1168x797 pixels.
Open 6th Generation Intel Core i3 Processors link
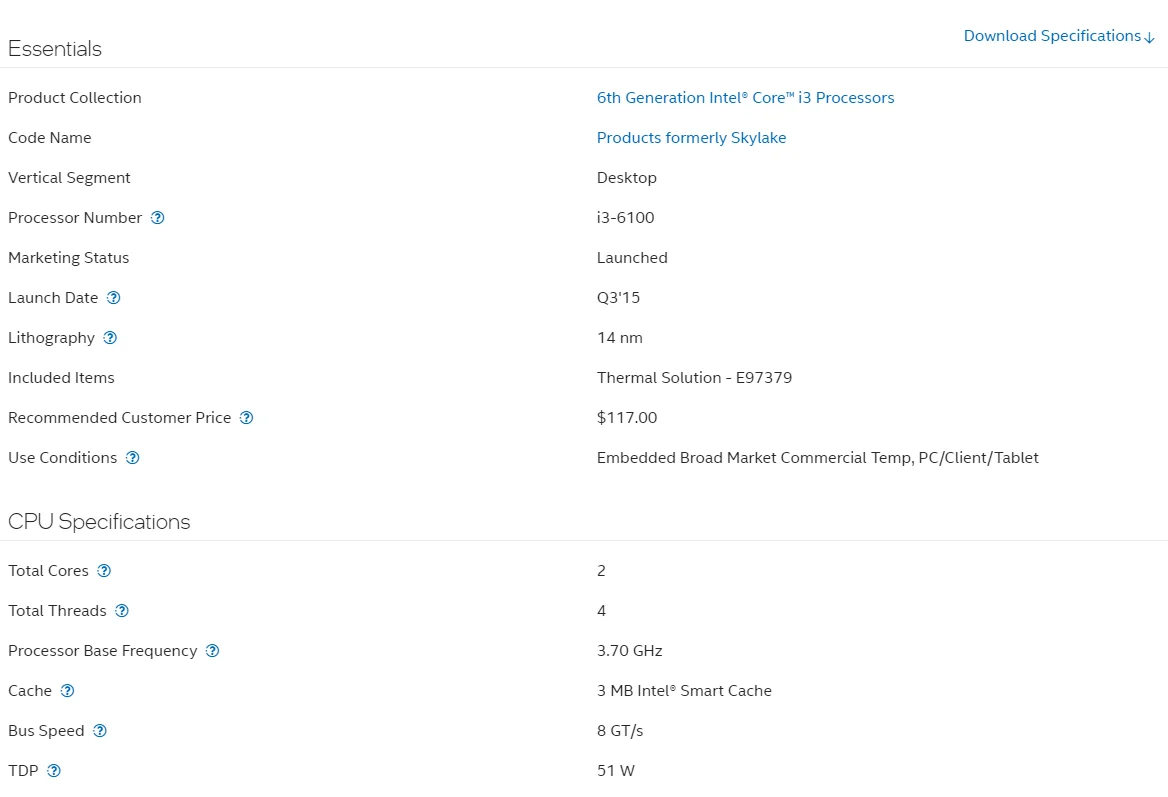pos(745,98)
